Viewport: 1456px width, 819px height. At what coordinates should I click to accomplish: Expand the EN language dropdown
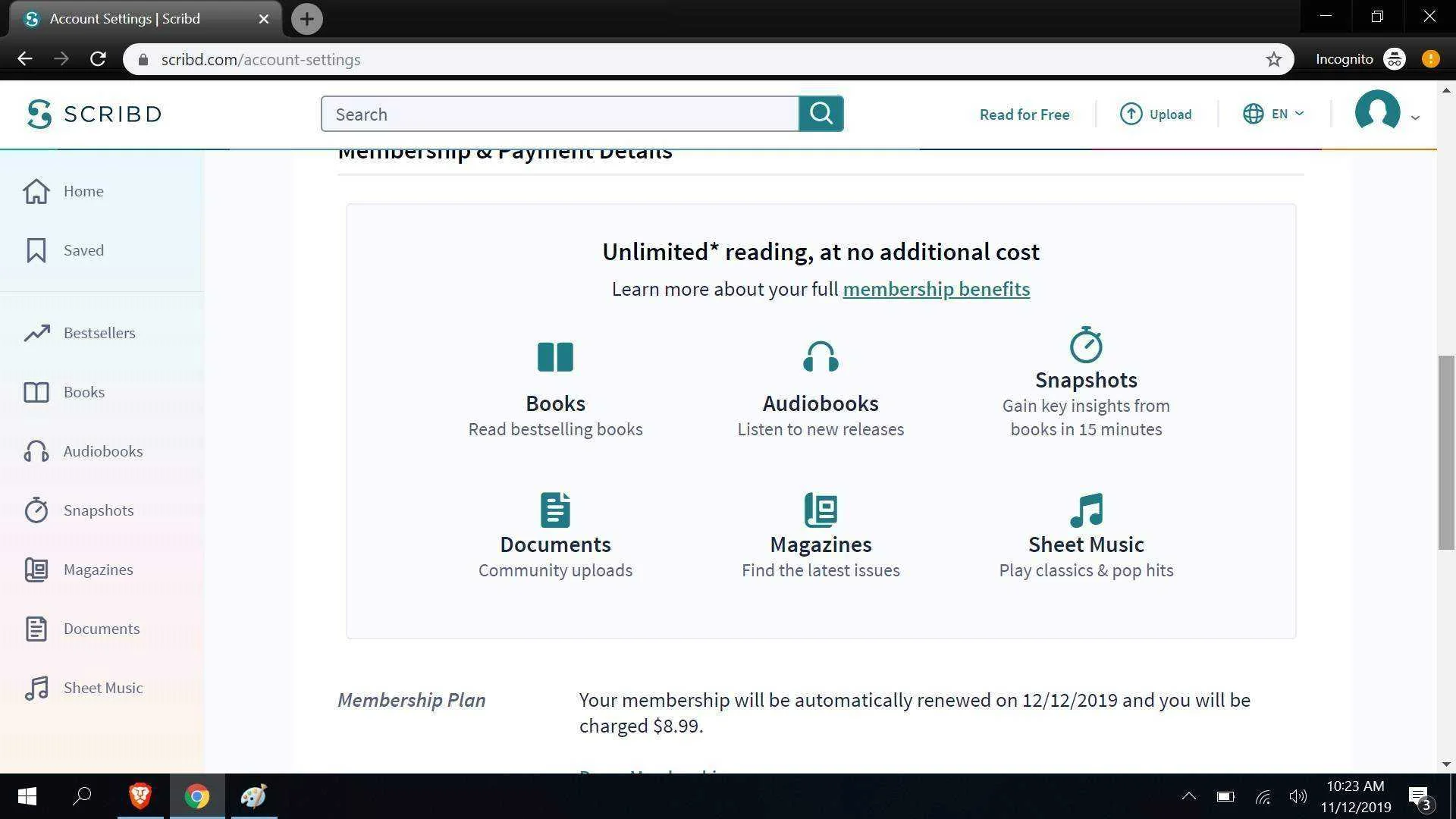1287,114
